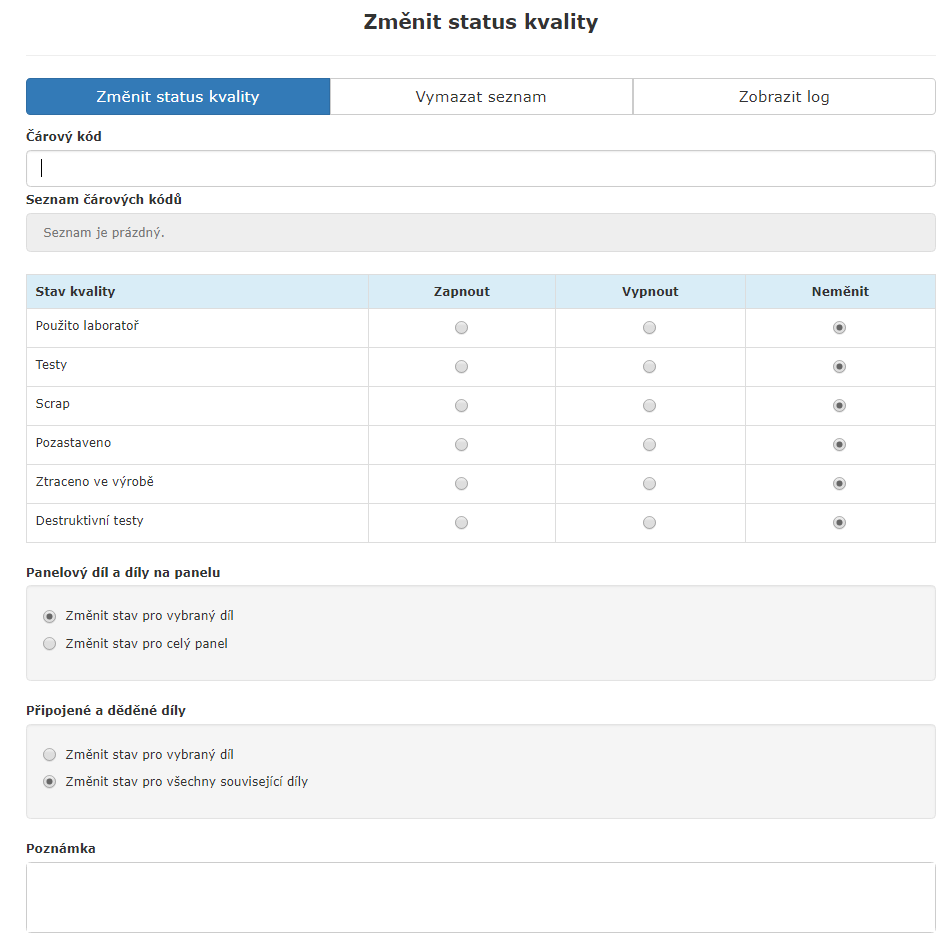Click into the Poznámka text area

(480, 897)
